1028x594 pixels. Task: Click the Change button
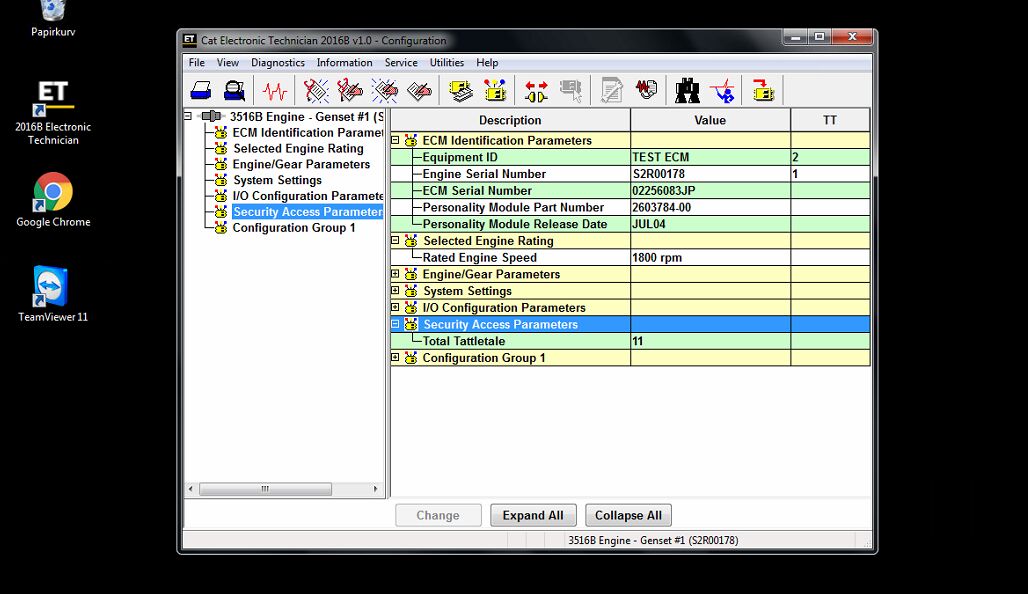pyautogui.click(x=438, y=515)
